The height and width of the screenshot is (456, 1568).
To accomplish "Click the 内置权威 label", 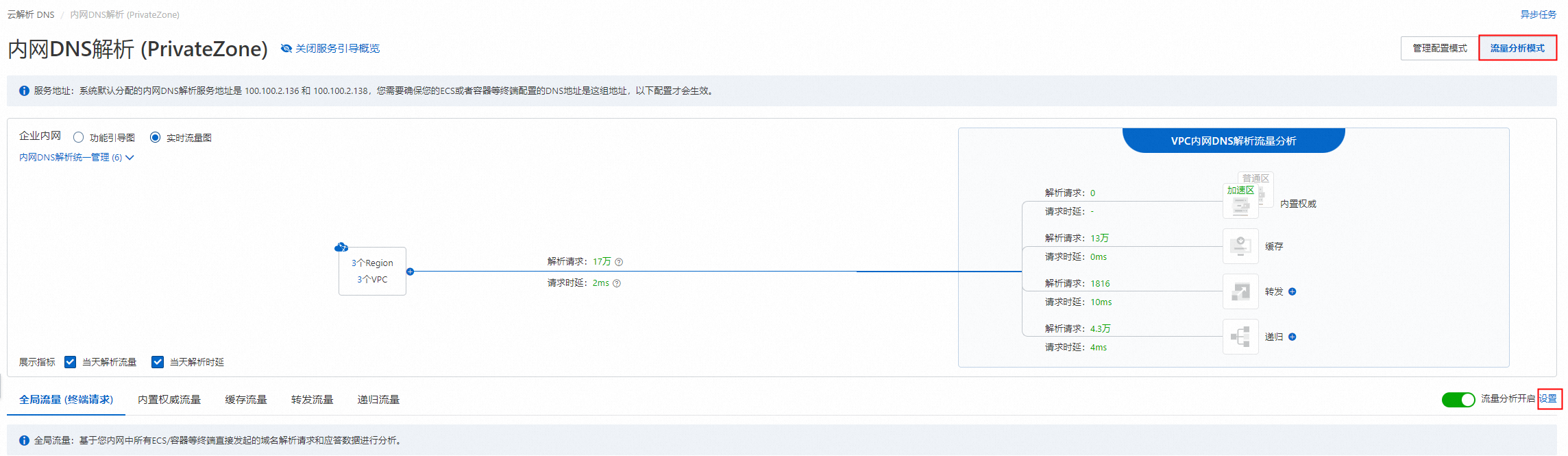I will [1298, 204].
